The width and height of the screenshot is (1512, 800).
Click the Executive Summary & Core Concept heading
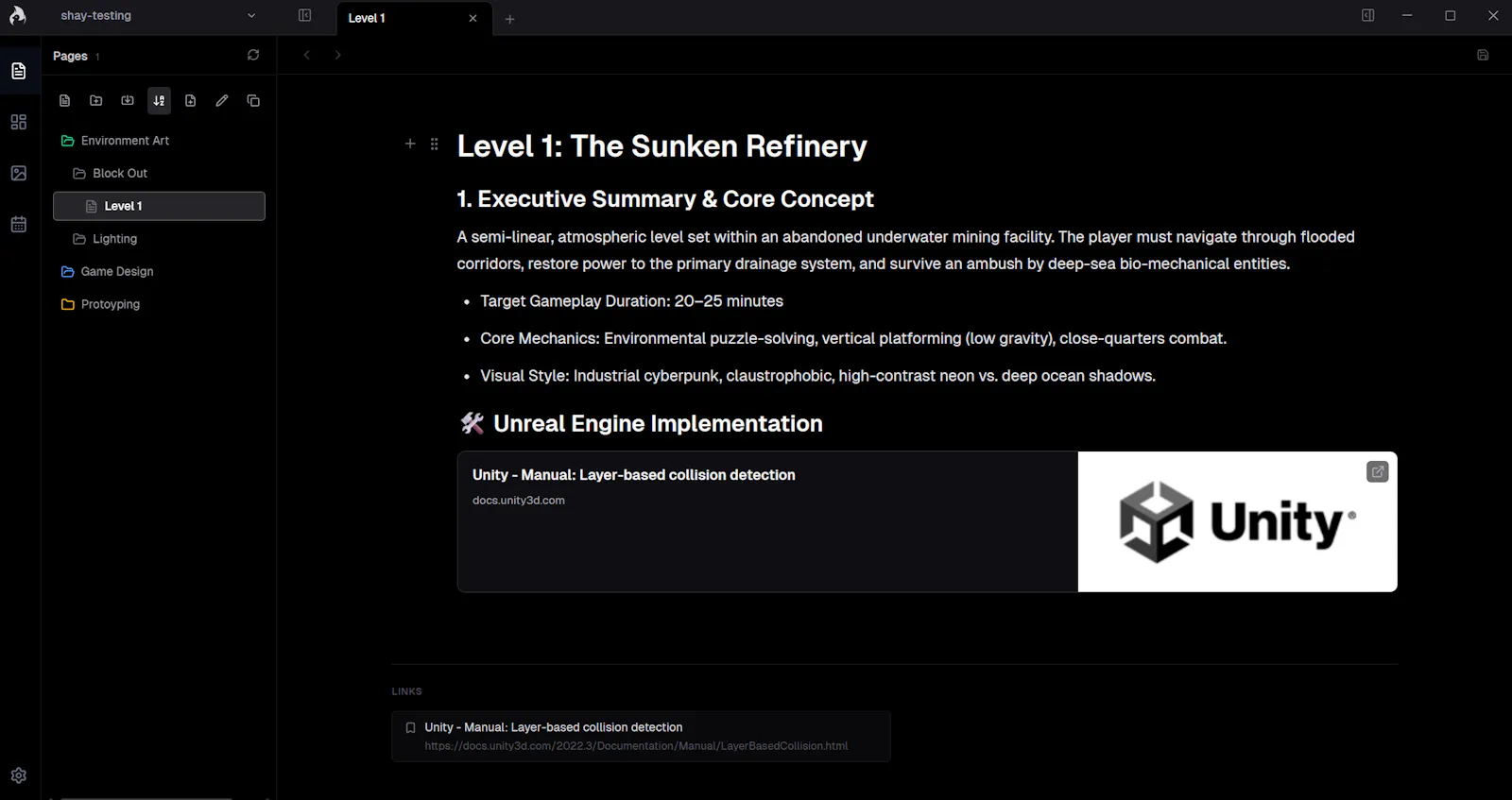tap(665, 199)
